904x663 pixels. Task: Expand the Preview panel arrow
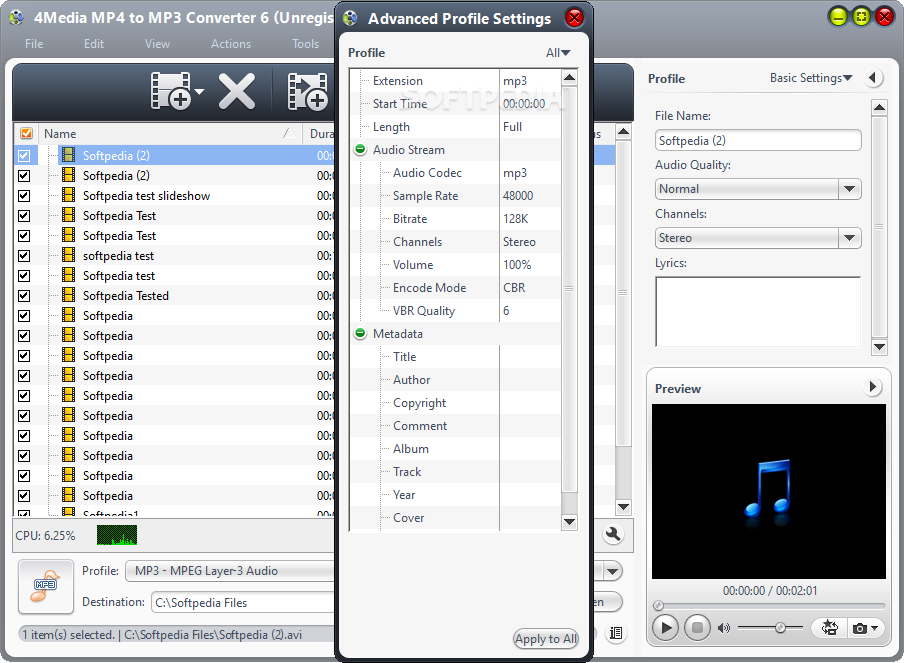873,386
